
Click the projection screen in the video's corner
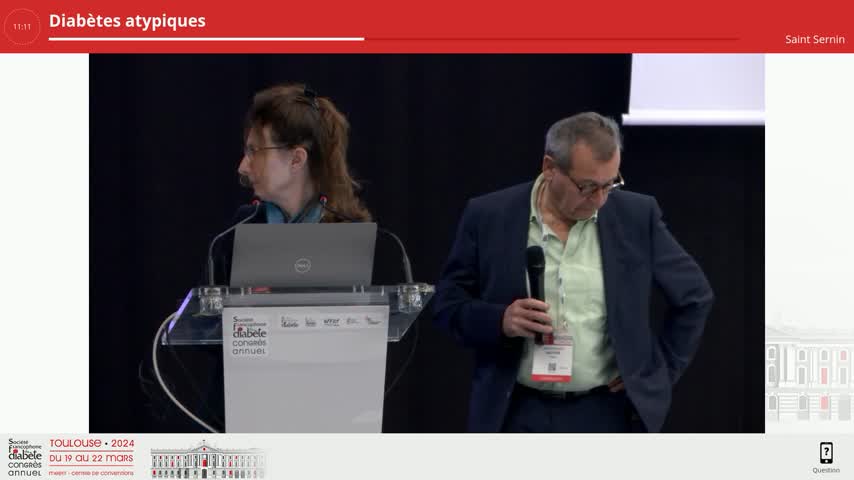[x=697, y=88]
